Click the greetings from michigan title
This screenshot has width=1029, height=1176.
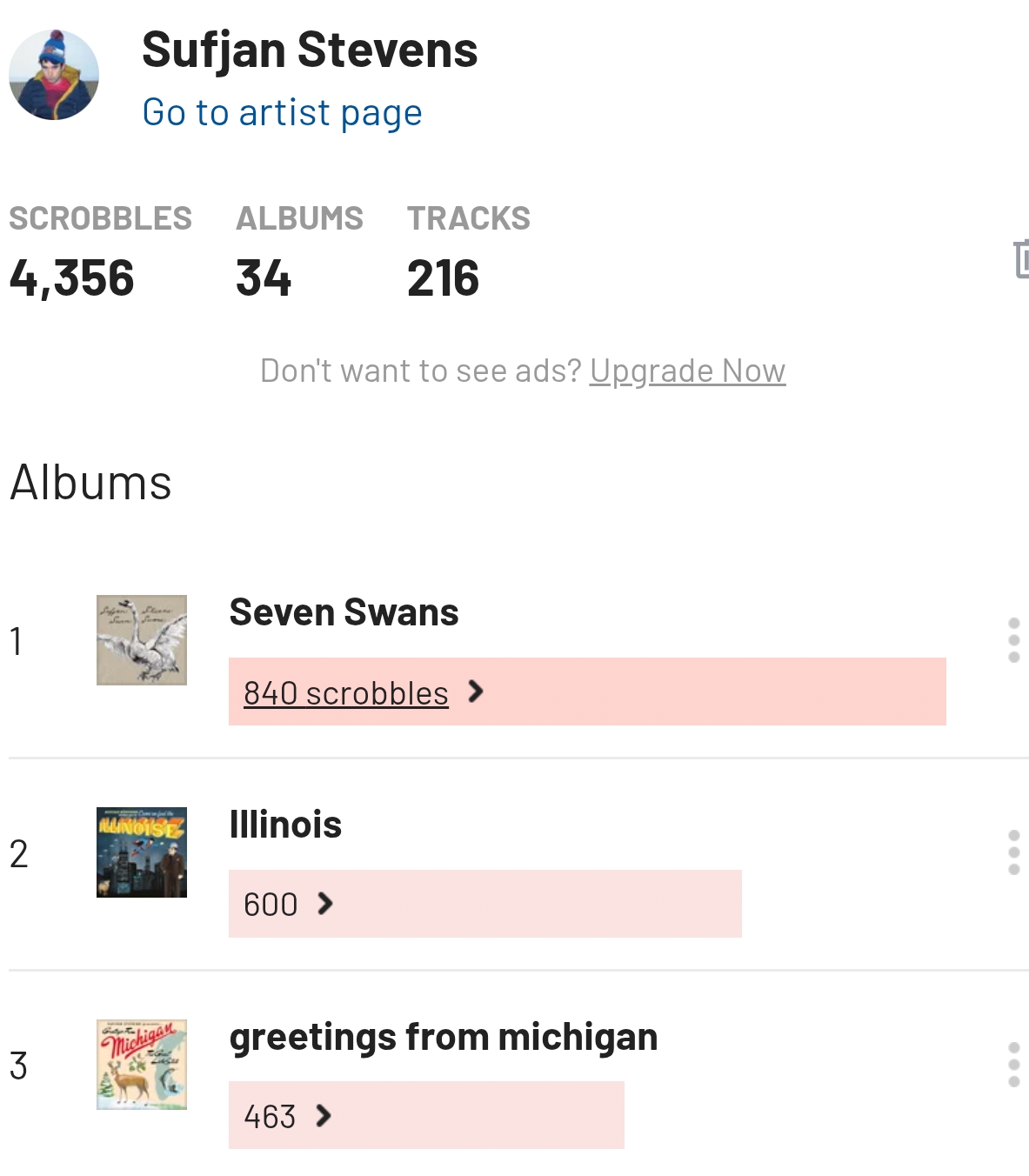point(443,1037)
